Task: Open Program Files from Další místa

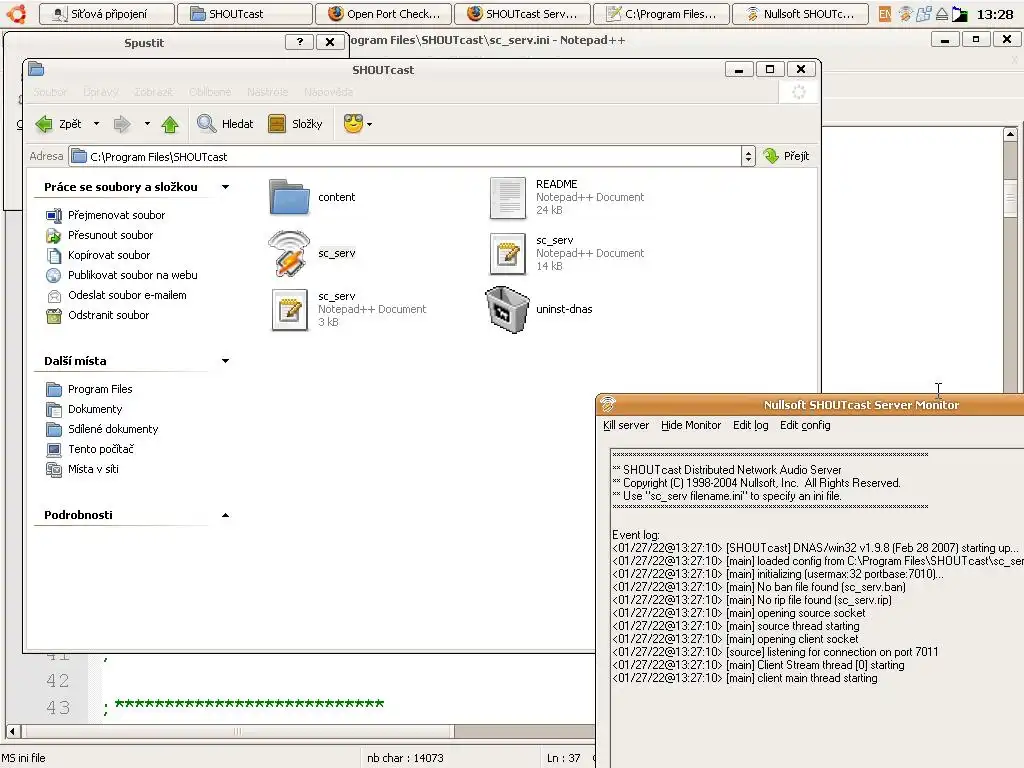Action: click(x=100, y=389)
